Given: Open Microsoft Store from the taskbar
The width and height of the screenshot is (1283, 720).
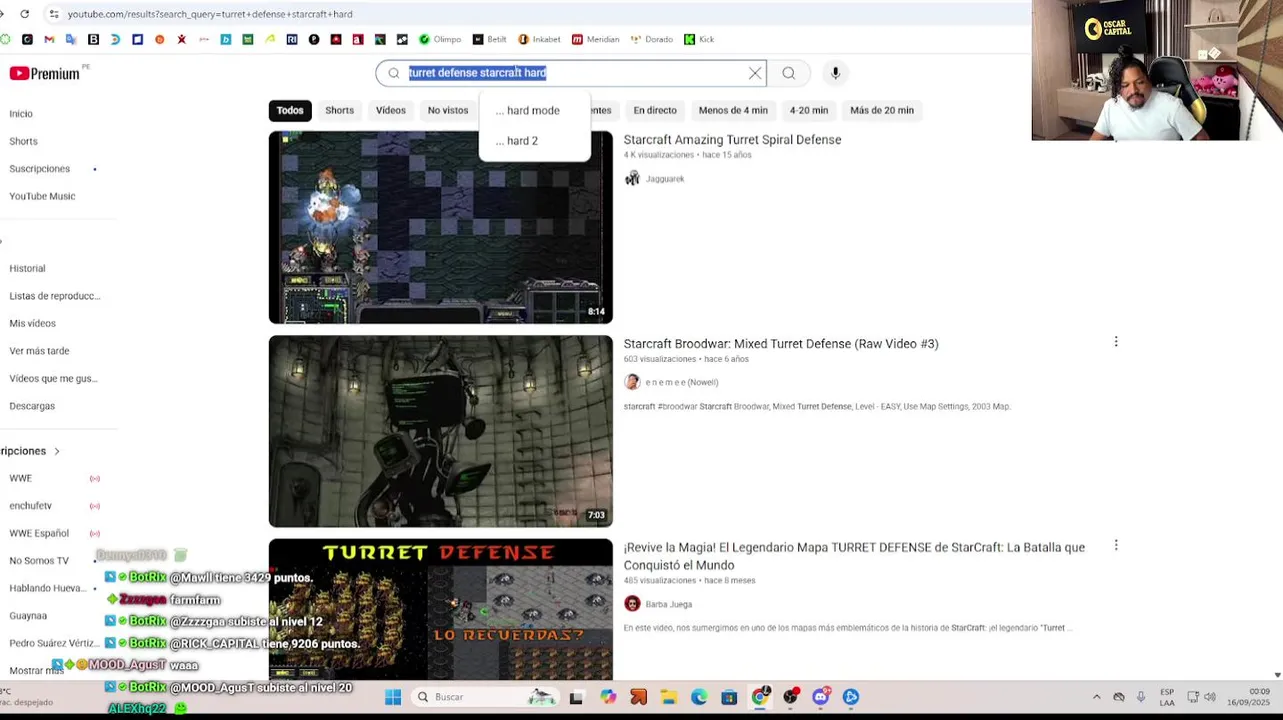Looking at the screenshot, I should click(x=729, y=697).
